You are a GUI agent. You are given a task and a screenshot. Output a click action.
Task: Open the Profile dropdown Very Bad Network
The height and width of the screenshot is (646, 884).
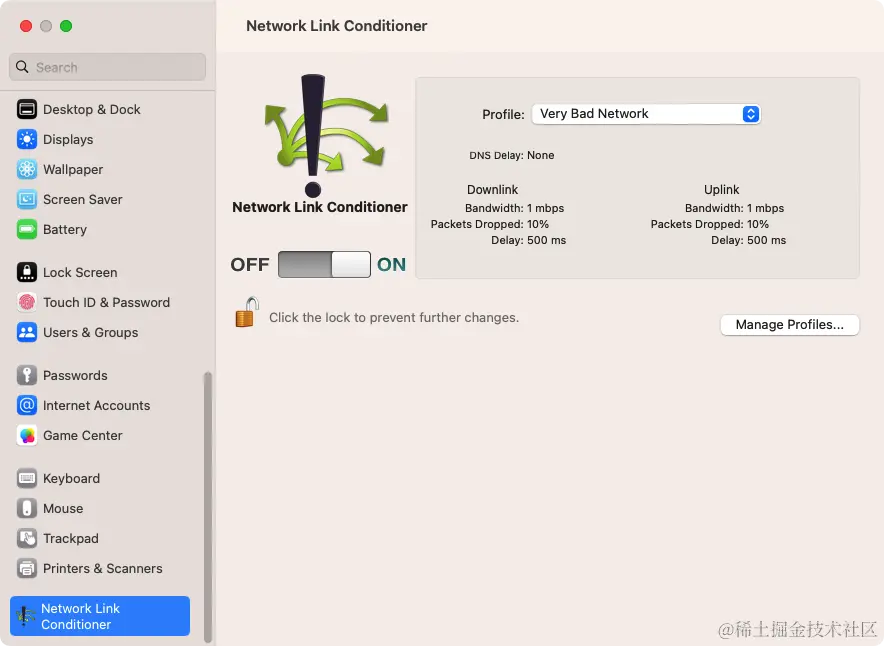coord(646,114)
